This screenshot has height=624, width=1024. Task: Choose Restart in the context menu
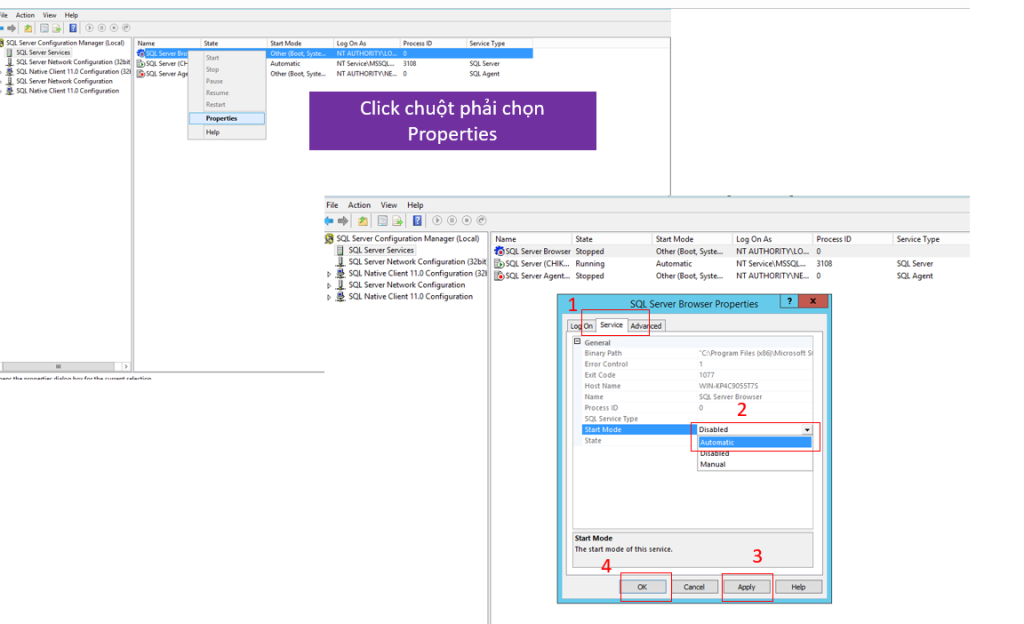pyautogui.click(x=227, y=104)
